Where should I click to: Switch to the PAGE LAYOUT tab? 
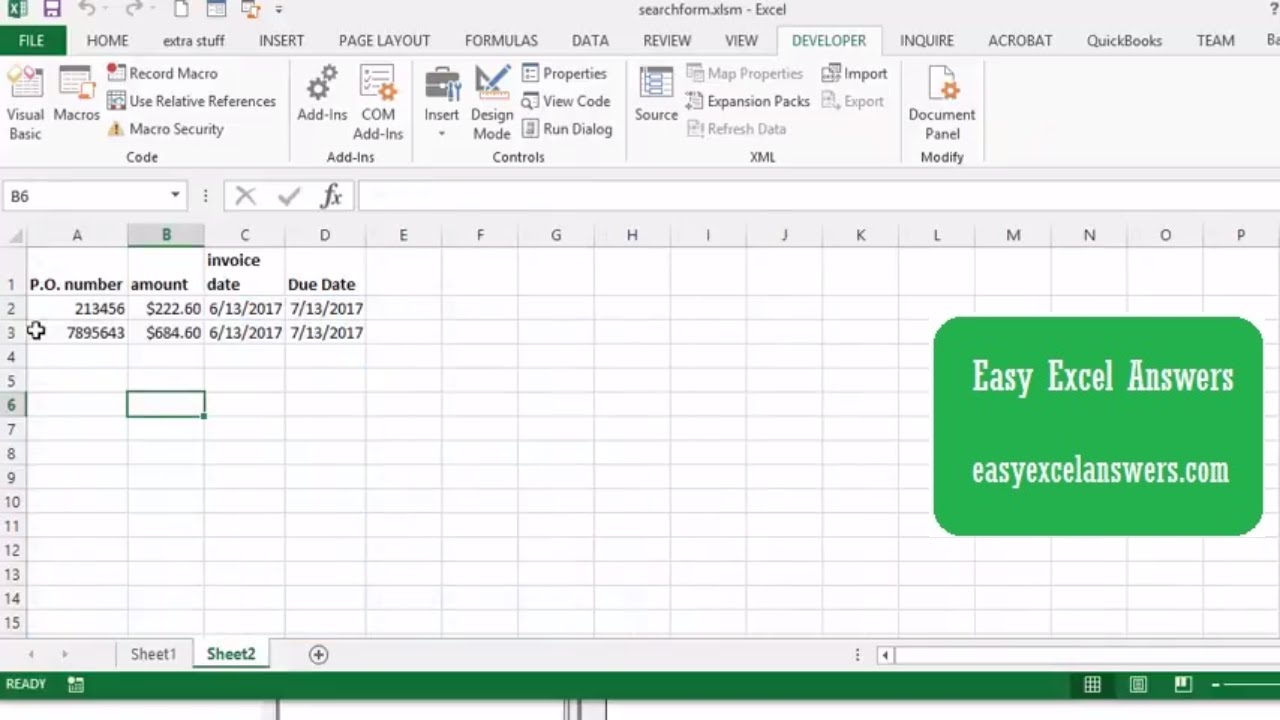tap(384, 41)
